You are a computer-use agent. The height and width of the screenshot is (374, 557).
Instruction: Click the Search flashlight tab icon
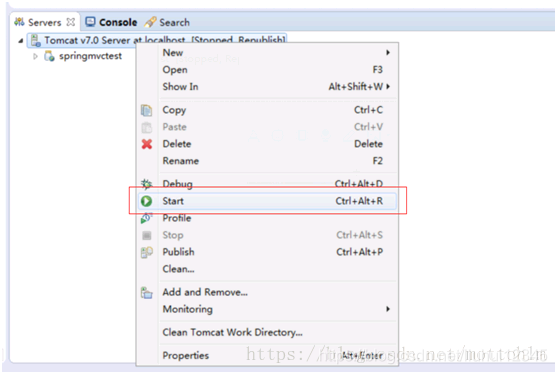150,22
